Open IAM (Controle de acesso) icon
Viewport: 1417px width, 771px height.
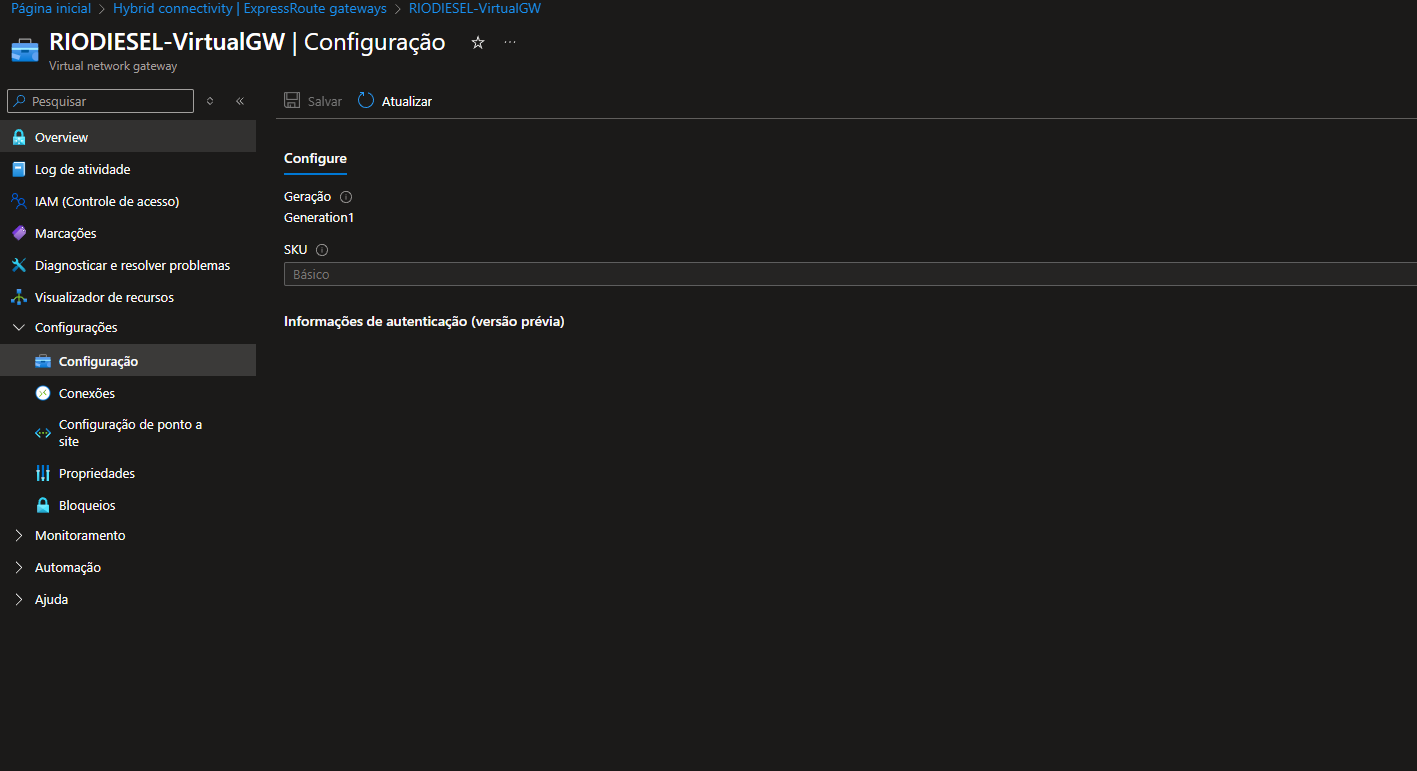[x=21, y=200]
